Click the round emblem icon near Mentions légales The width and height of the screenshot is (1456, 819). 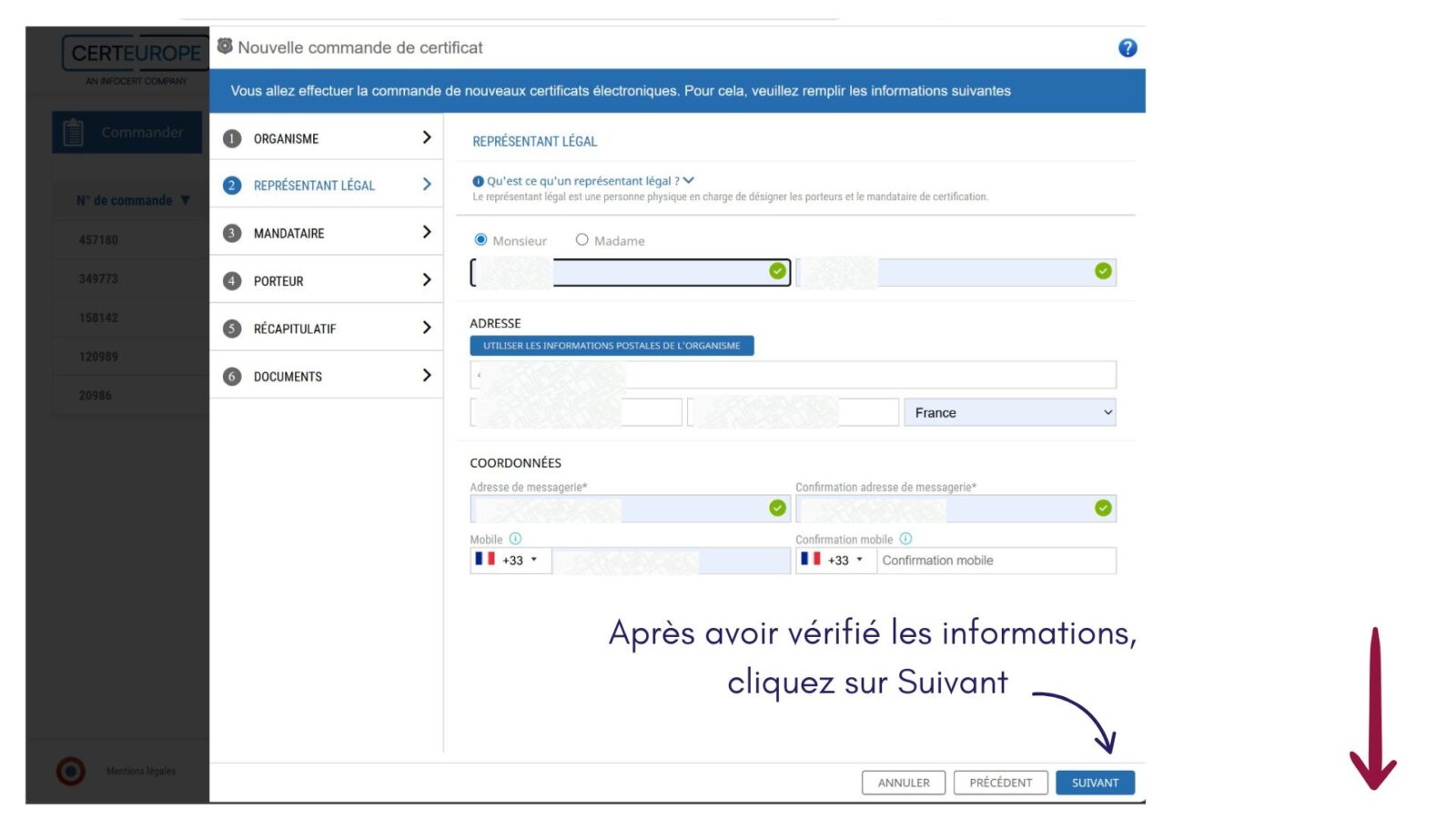pyautogui.click(x=71, y=771)
